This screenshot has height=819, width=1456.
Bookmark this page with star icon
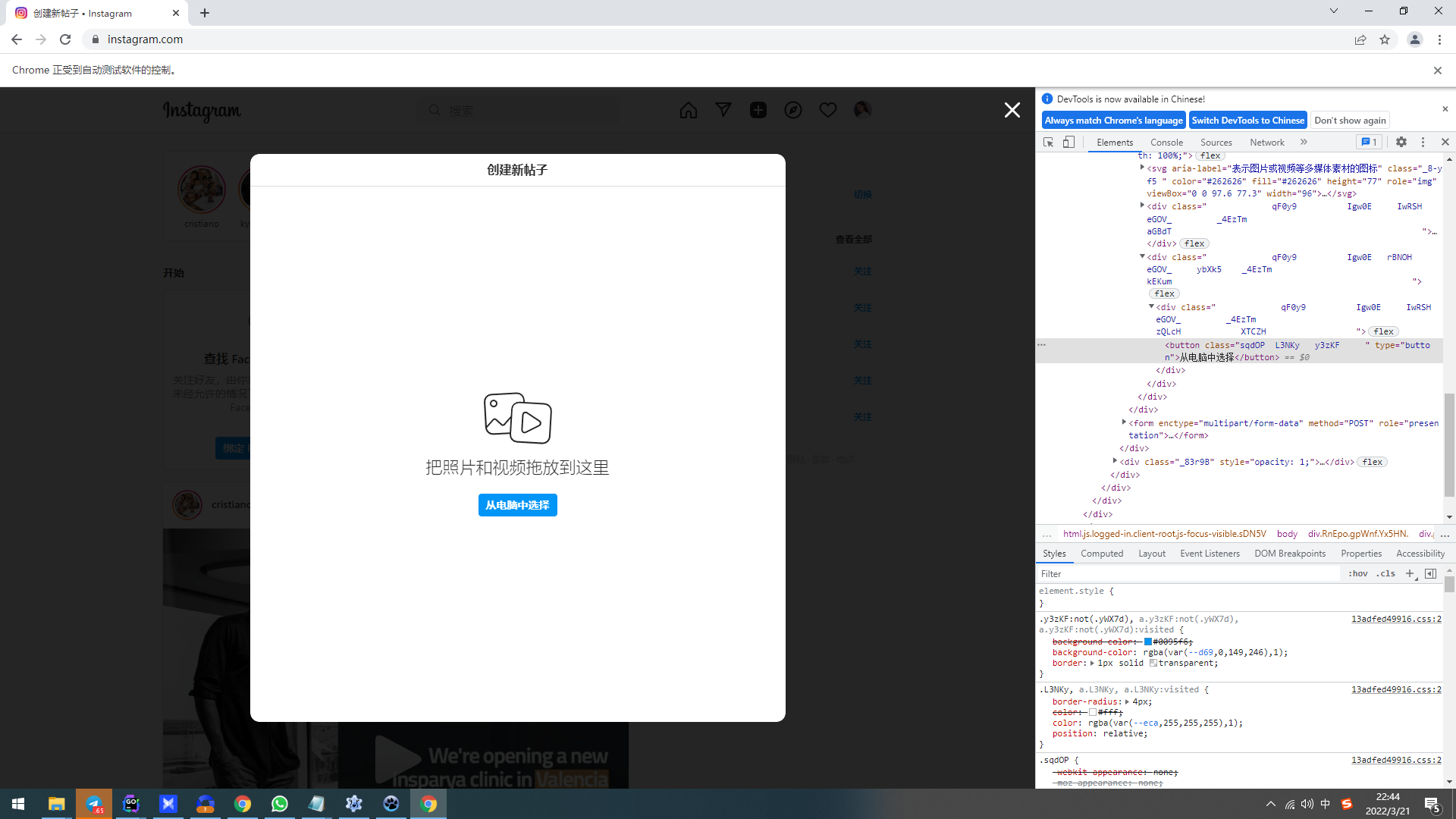pos(1385,39)
